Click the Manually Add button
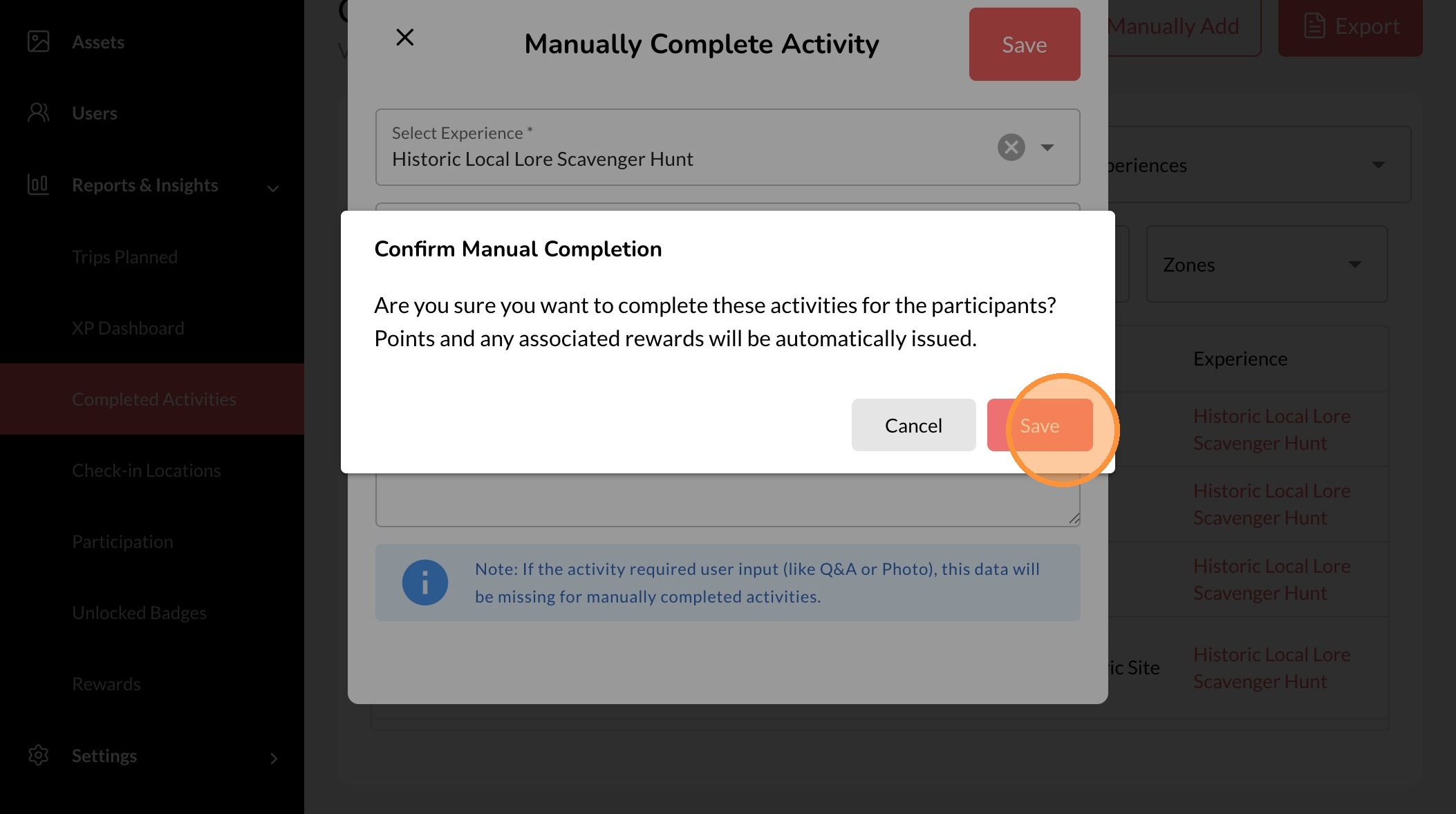The height and width of the screenshot is (814, 1456). [x=1182, y=26]
